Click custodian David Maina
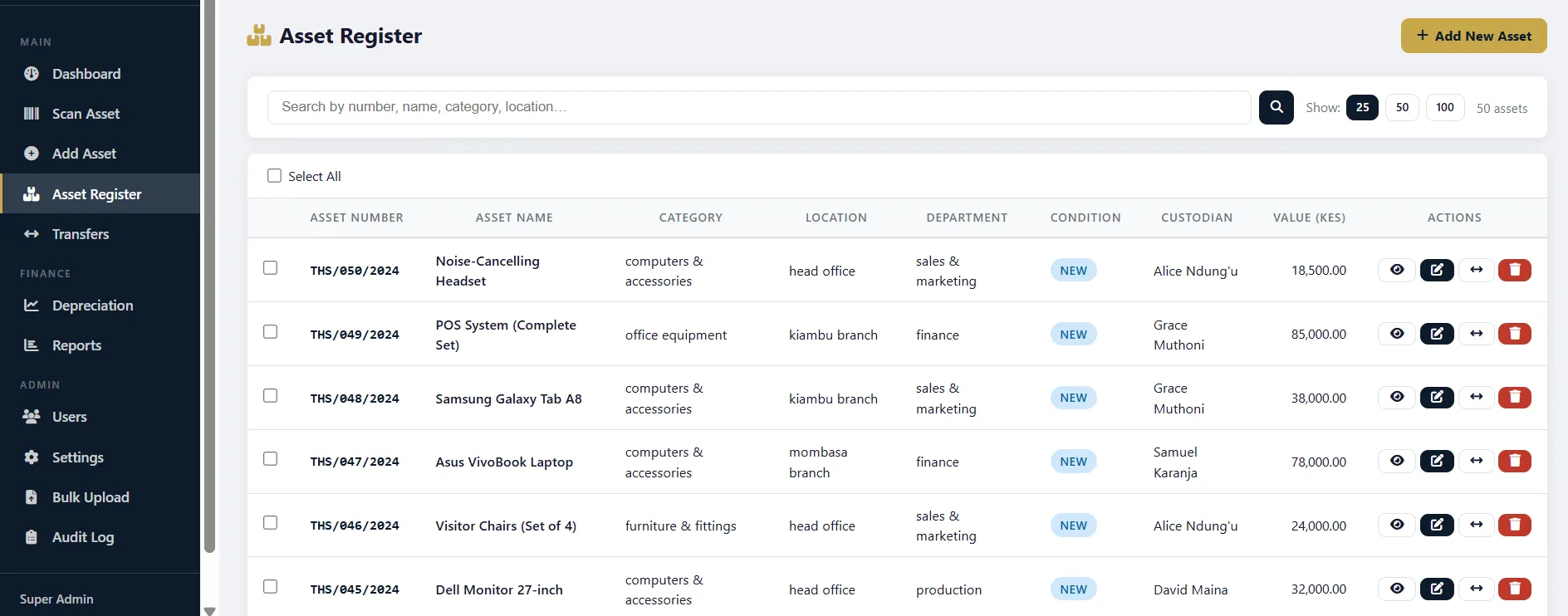This screenshot has height=616, width=1568. pos(1190,589)
